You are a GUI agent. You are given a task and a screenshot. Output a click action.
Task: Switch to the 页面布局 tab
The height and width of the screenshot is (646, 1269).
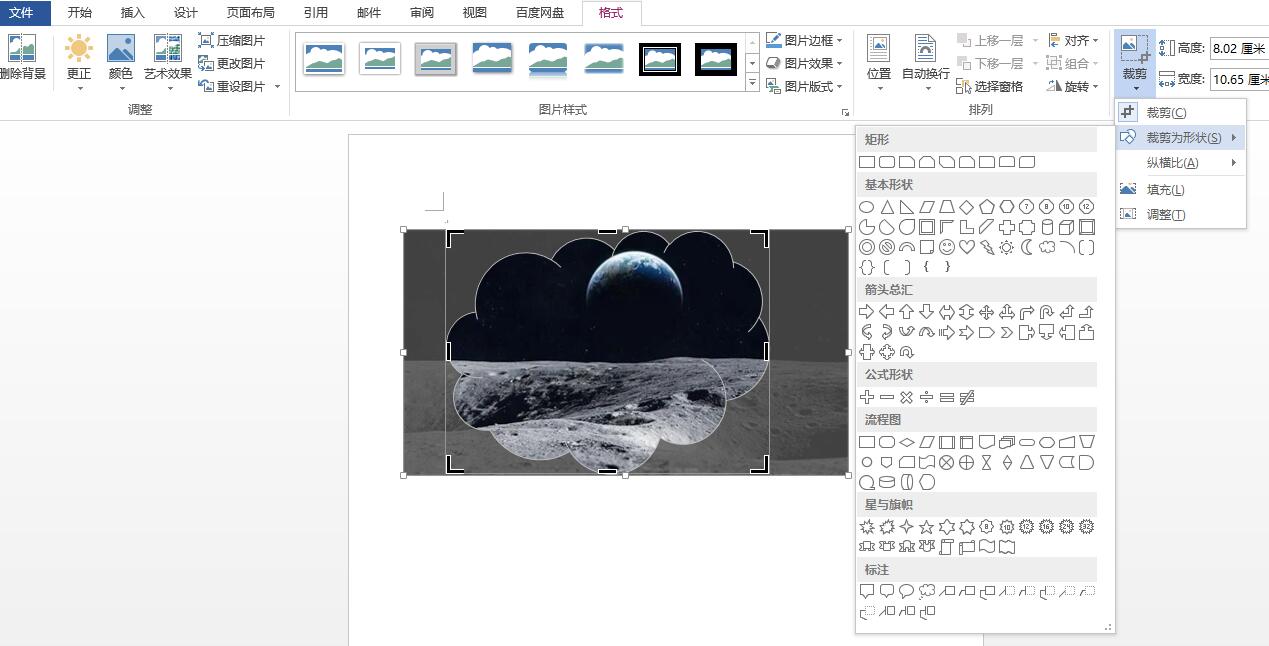coord(250,13)
